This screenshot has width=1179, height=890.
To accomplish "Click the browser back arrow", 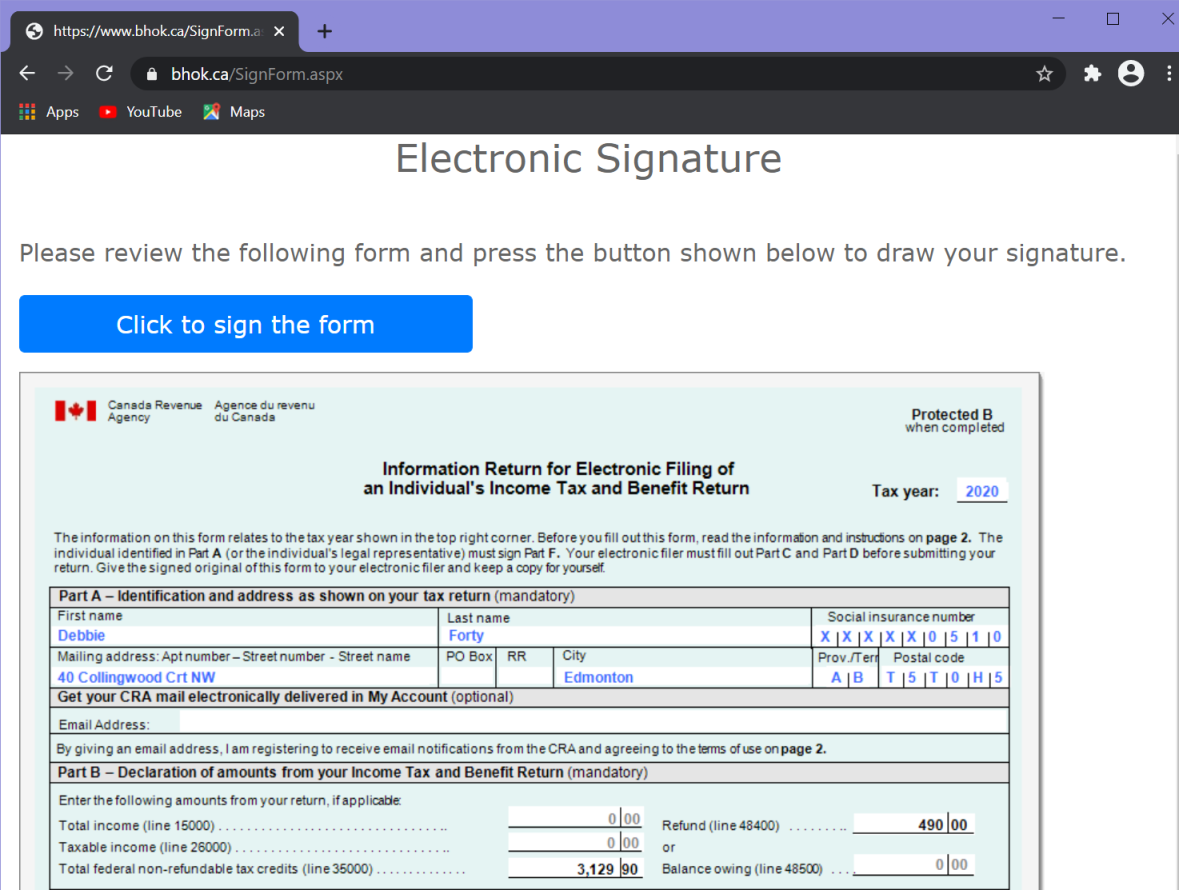I will coord(27,74).
